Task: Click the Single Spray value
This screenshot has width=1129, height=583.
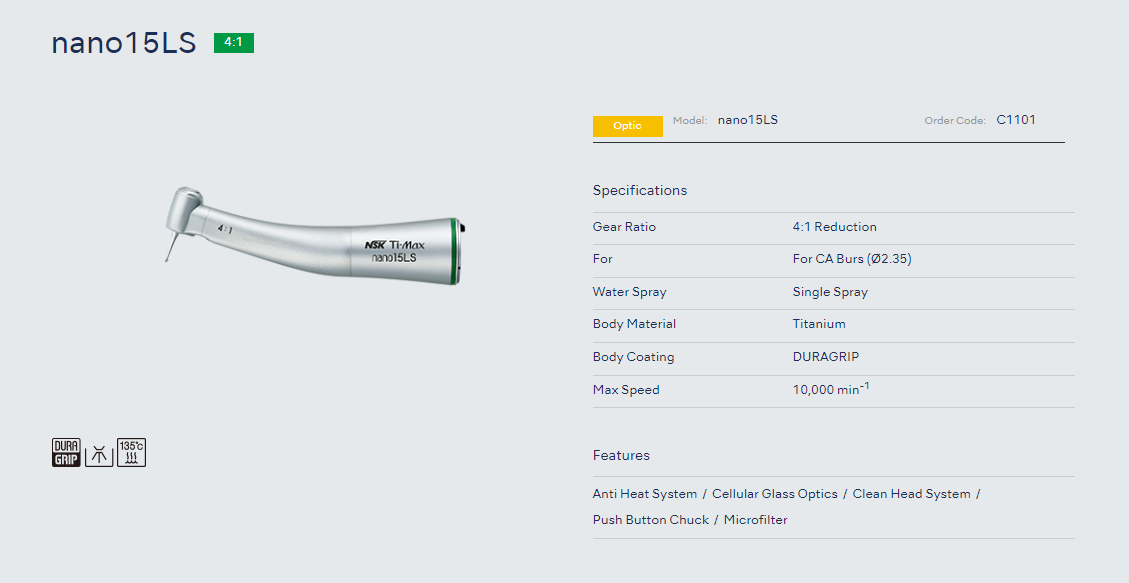Action: [830, 292]
